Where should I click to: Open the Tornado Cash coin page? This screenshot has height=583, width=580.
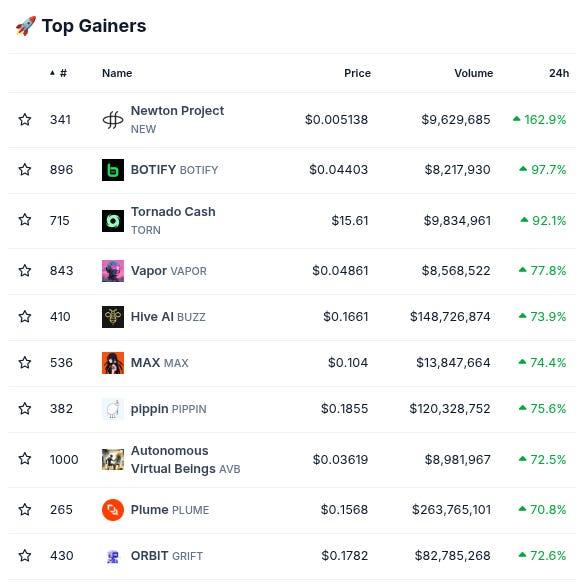(173, 212)
